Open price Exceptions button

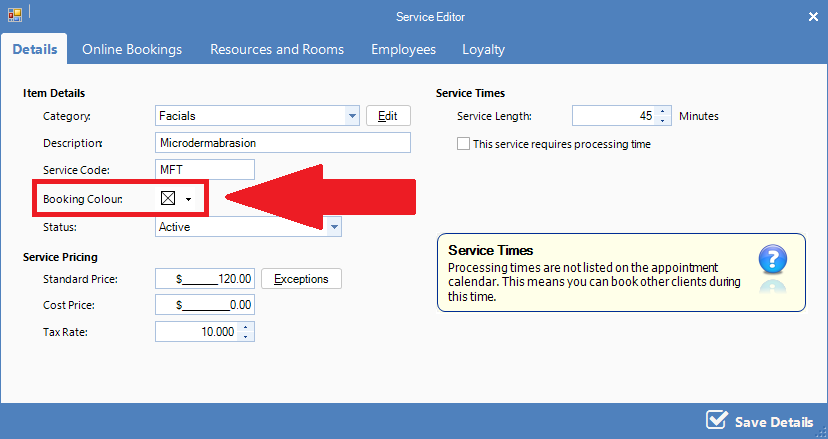click(301, 278)
